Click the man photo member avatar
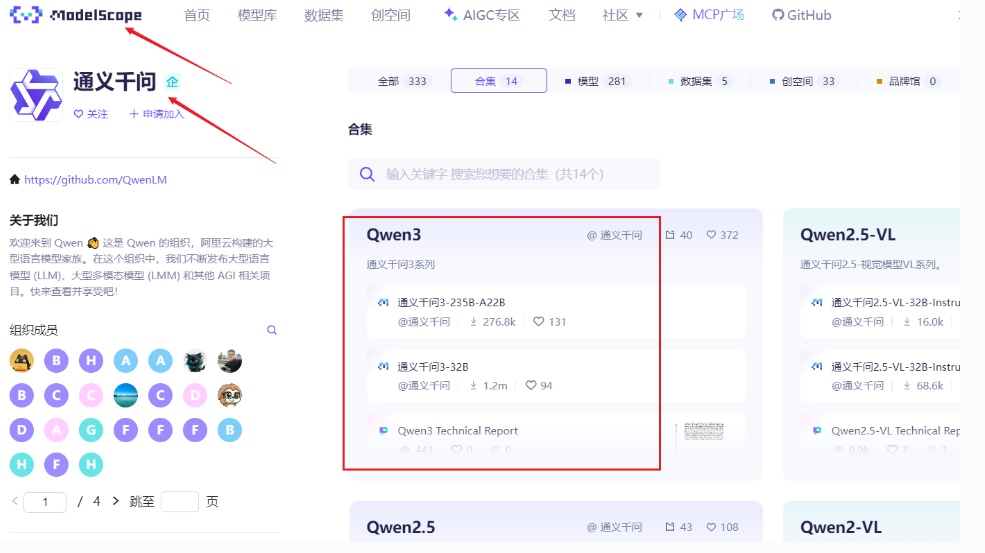 [230, 361]
